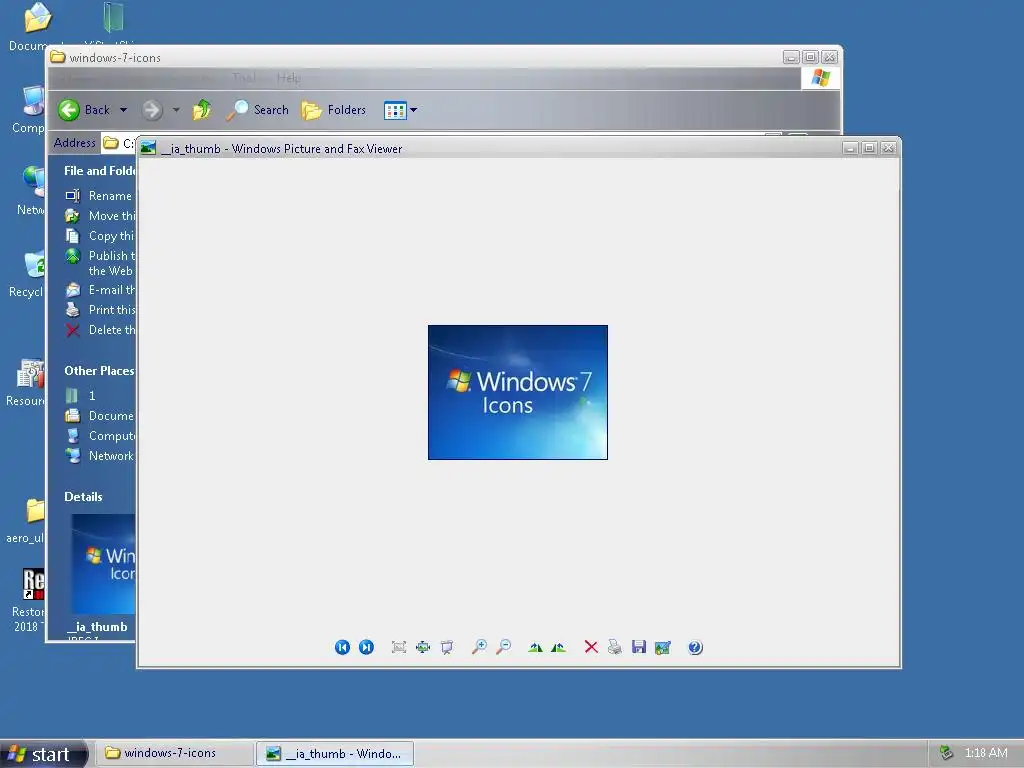Select Computer desktop icon
1024x768 pixels.
[28, 110]
